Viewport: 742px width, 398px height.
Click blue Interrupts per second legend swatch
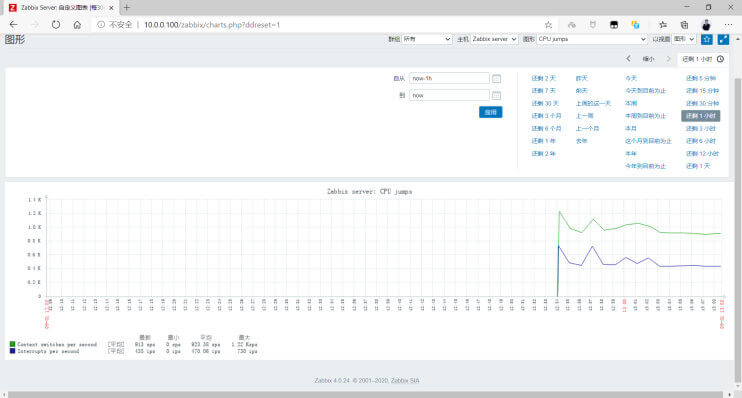(12, 351)
